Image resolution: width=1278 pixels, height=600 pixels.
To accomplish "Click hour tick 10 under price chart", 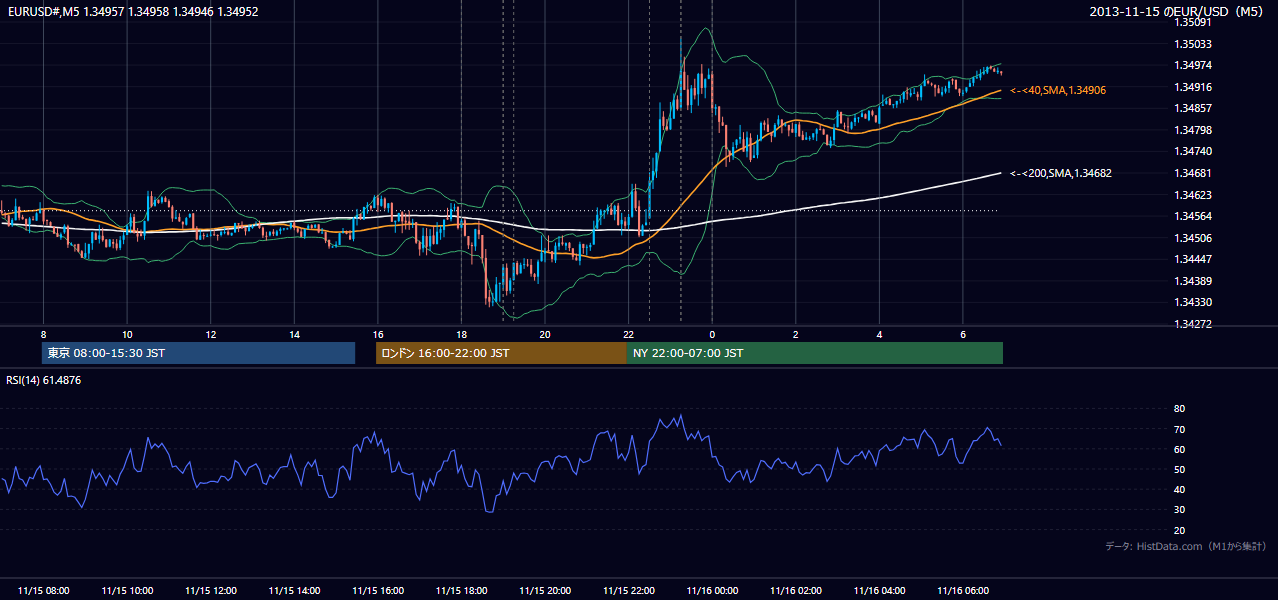I will [127, 334].
